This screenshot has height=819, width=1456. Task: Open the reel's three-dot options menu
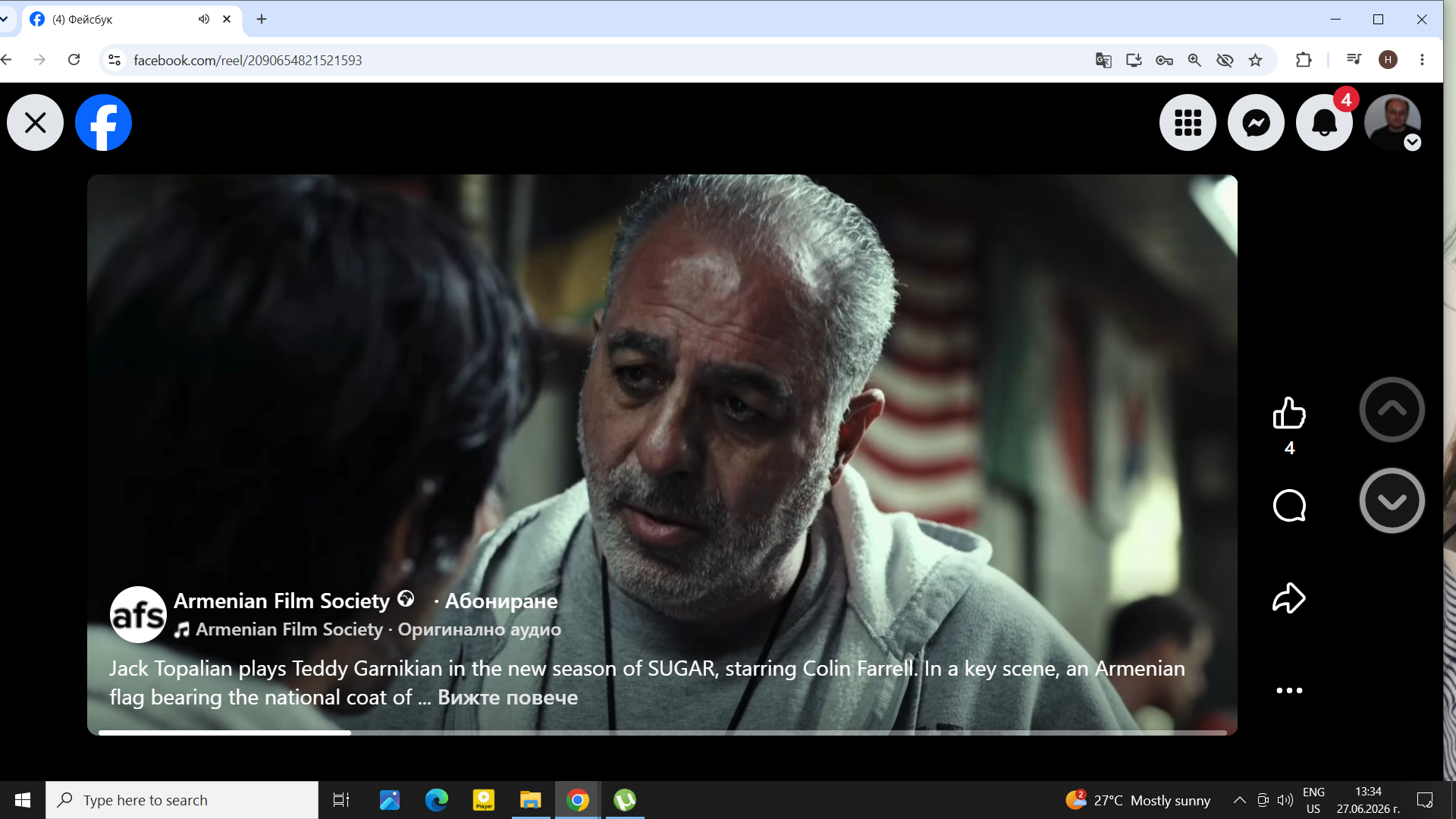click(1289, 690)
